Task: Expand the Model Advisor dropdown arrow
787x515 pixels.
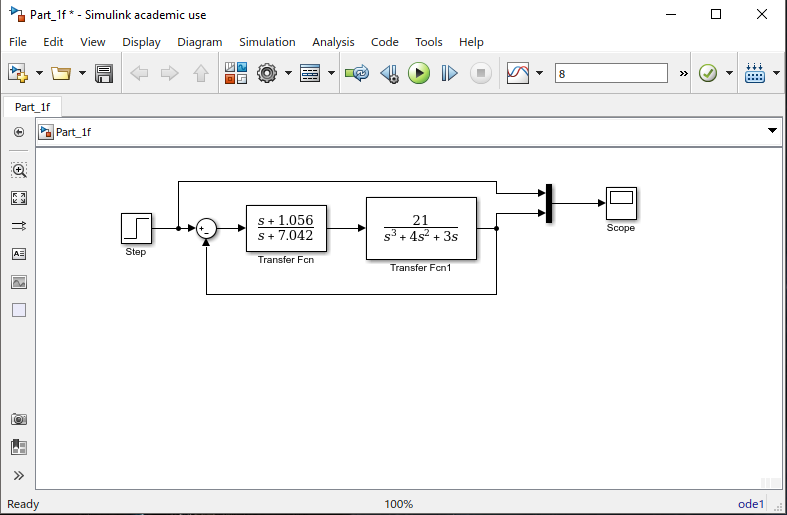Action: [x=729, y=73]
